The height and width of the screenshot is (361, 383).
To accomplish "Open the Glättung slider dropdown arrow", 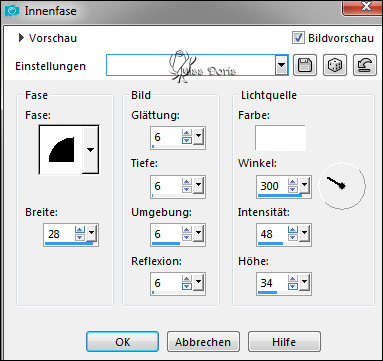I will click(198, 136).
